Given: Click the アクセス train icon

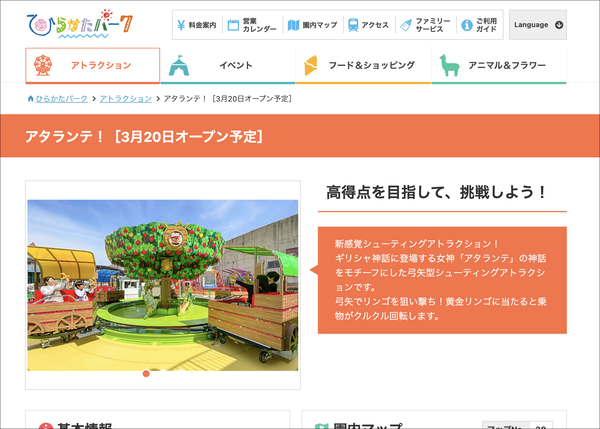Looking at the screenshot, I should [x=353, y=24].
